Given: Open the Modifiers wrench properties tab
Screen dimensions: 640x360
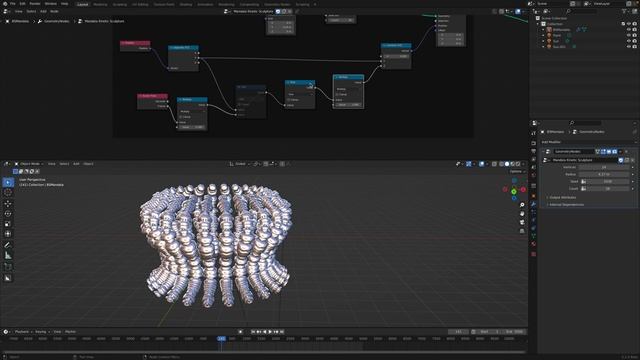Looking at the screenshot, I should pos(533,204).
